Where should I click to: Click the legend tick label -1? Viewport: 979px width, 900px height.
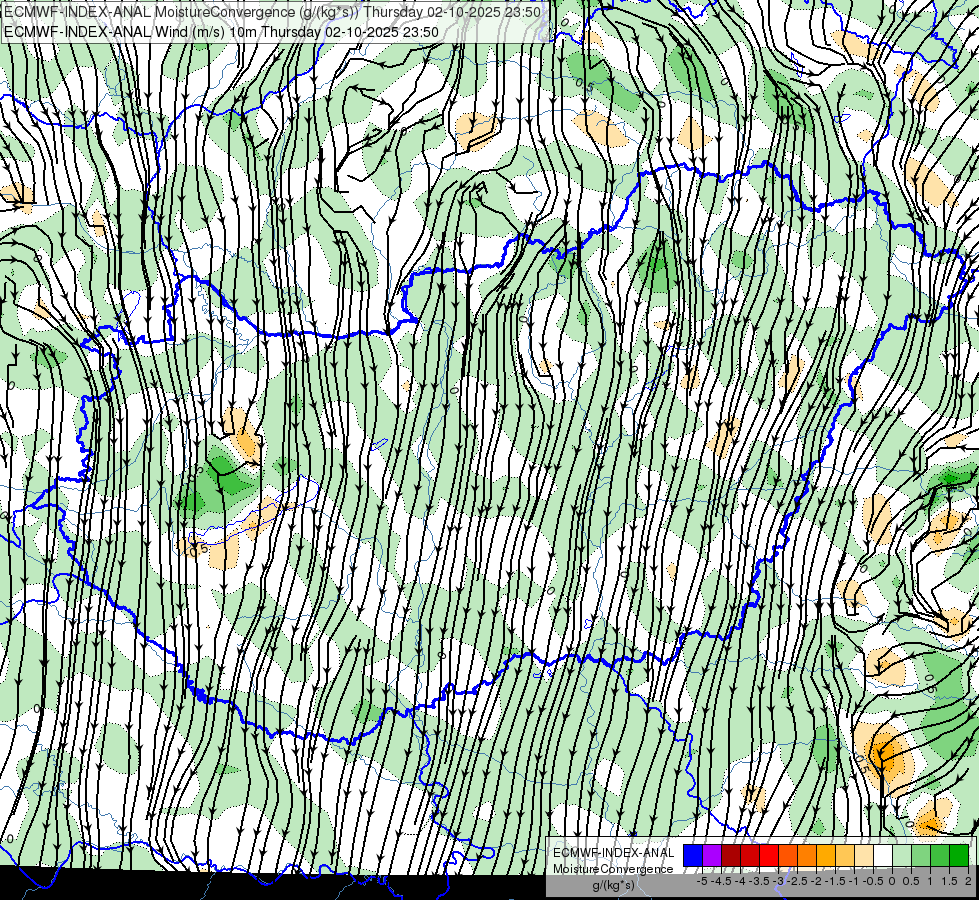[x=855, y=881]
